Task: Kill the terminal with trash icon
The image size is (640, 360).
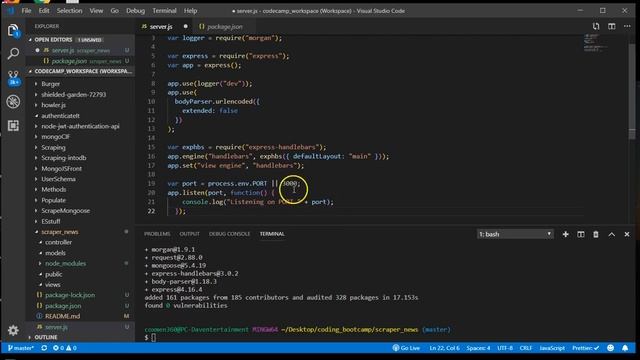Action: (596, 234)
